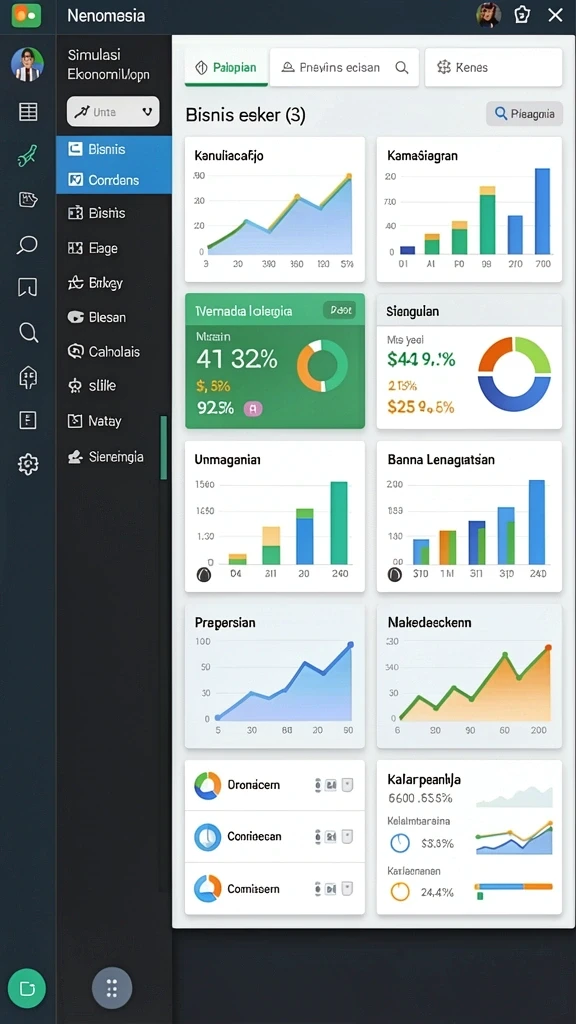Click the Pdot button on green card

[340, 310]
